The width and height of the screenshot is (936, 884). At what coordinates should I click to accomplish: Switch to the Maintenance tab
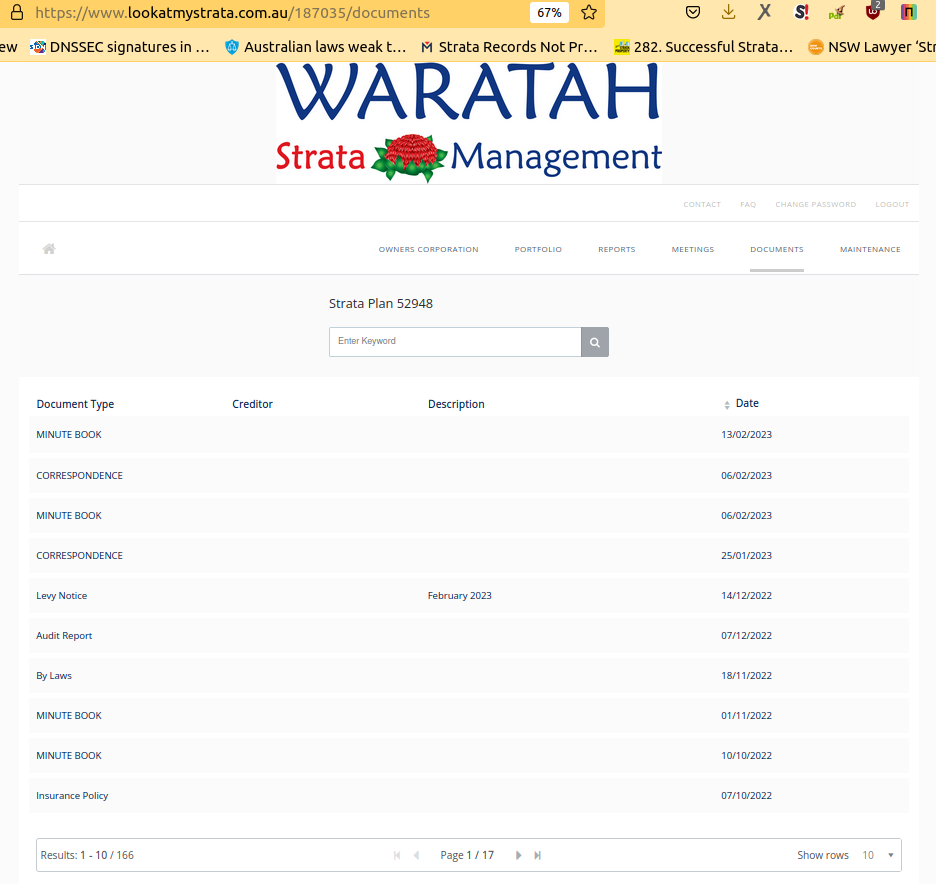pyautogui.click(x=869, y=249)
